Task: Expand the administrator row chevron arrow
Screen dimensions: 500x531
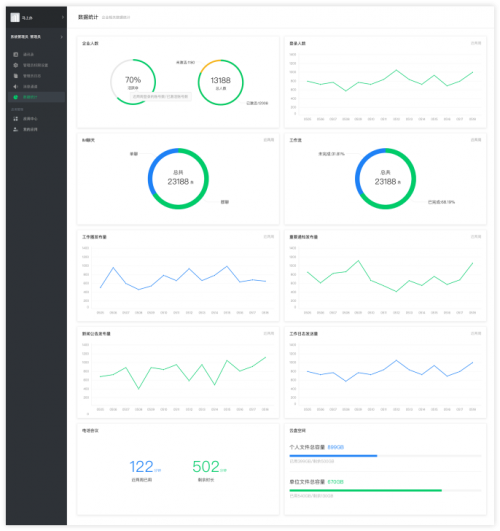Action: [x=61, y=37]
